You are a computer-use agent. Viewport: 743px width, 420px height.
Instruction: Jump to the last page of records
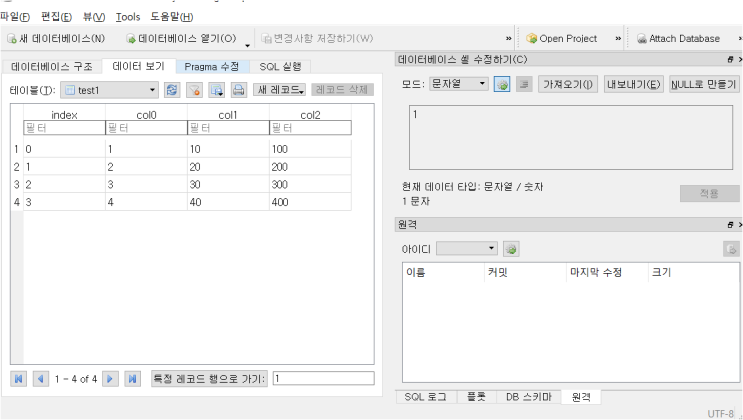(x=132, y=379)
